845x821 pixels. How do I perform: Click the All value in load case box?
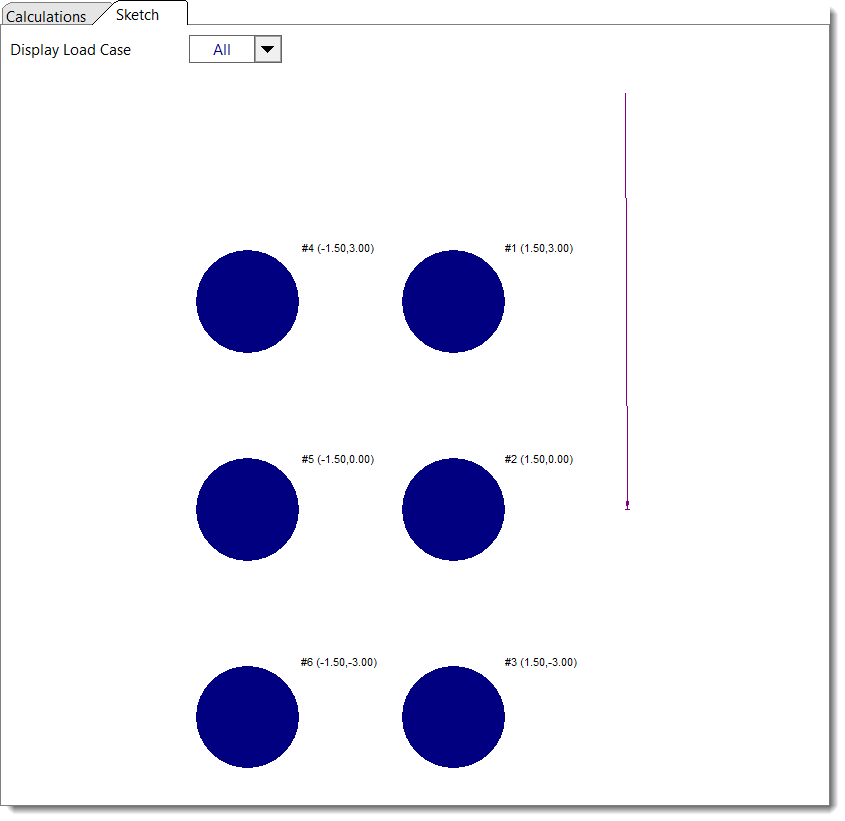click(x=221, y=50)
